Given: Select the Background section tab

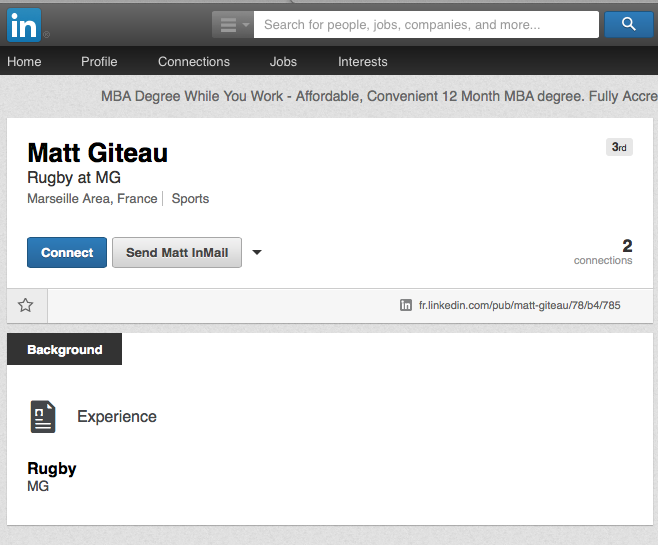Looking at the screenshot, I should coord(64,349).
